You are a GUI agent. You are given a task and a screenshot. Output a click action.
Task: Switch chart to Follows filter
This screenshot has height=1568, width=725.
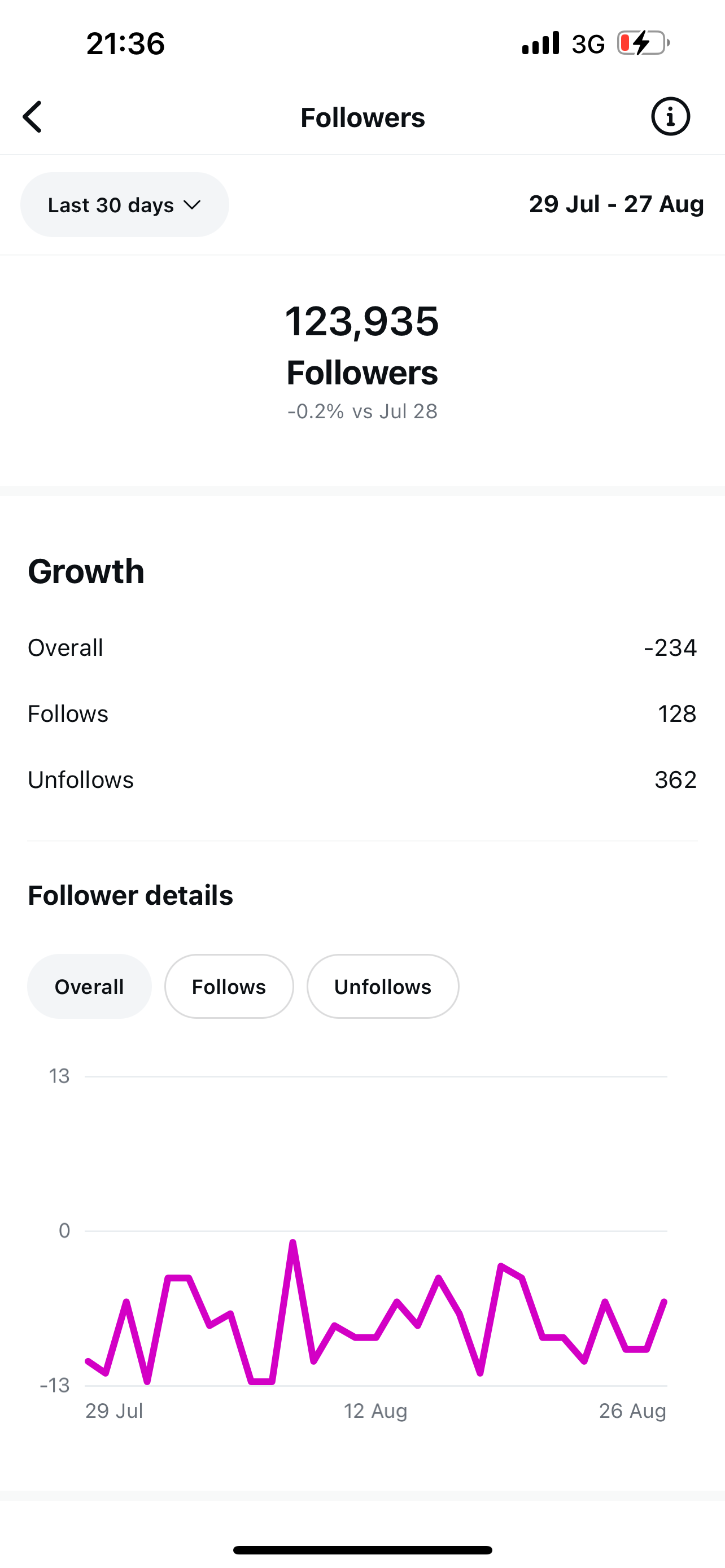tap(229, 986)
